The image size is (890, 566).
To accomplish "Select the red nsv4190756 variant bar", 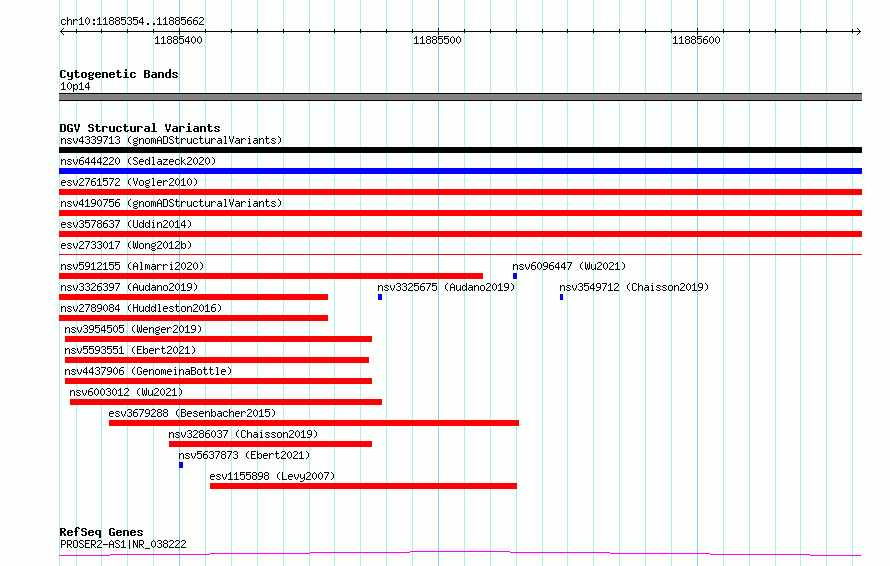I will [x=460, y=213].
